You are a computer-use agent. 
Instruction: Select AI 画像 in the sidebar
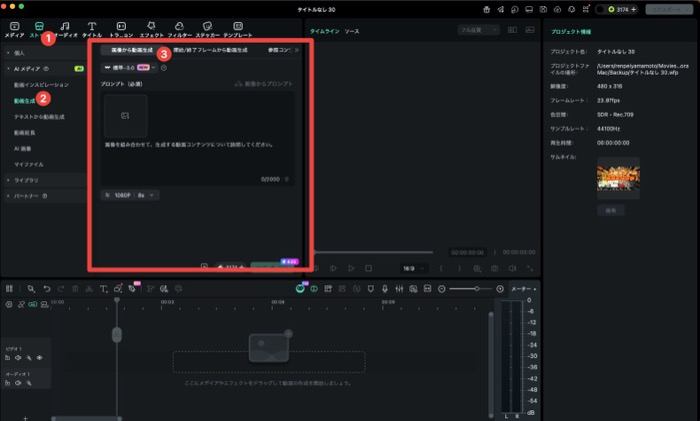[x=22, y=148]
